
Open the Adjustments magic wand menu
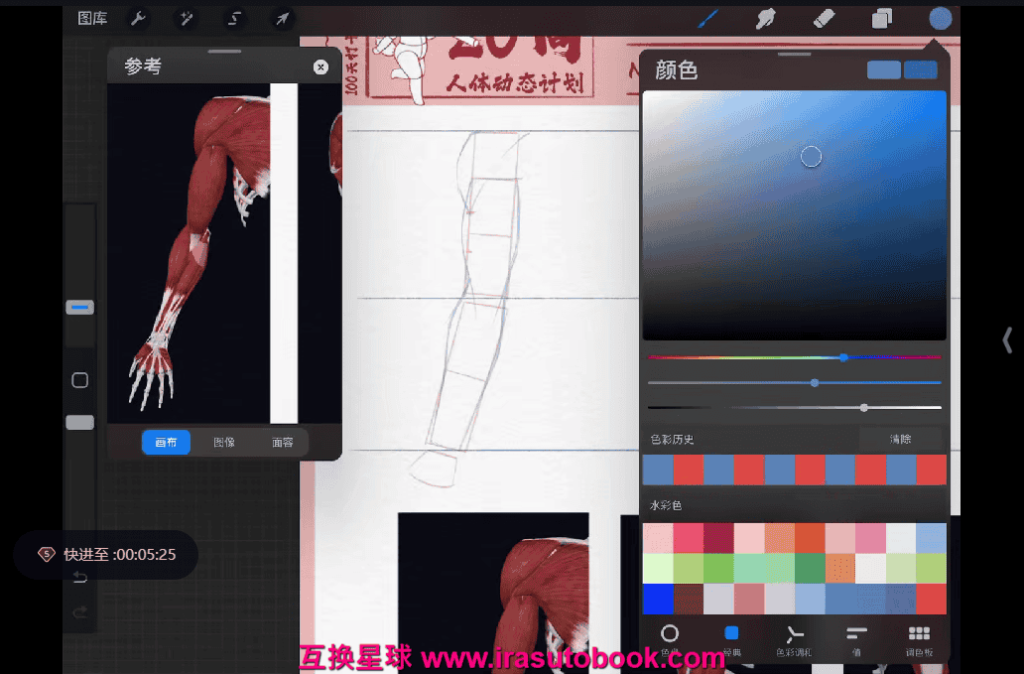(x=186, y=18)
